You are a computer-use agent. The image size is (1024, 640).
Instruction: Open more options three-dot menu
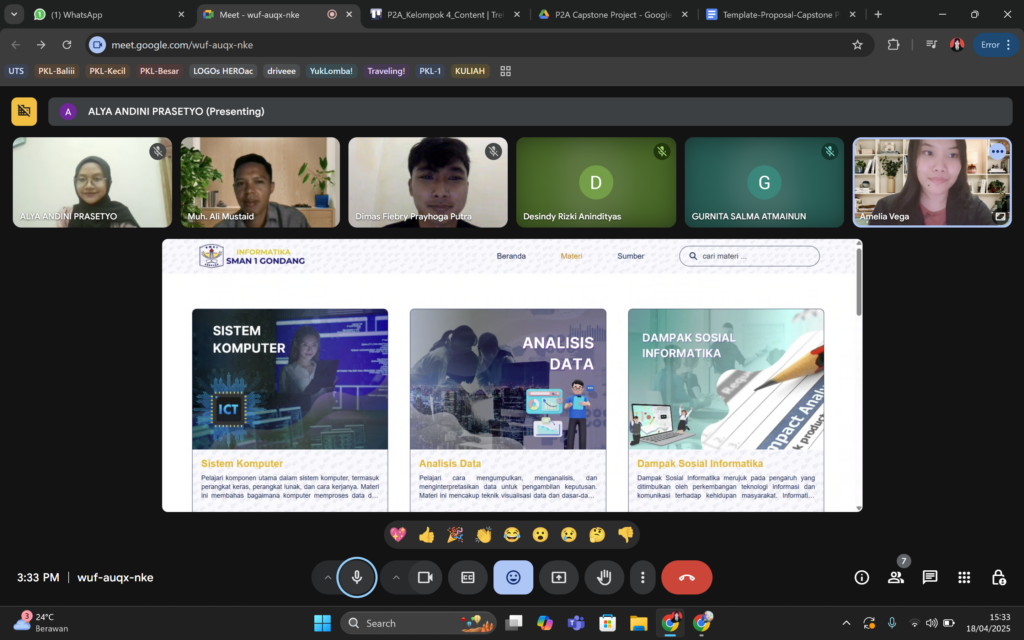(x=643, y=577)
